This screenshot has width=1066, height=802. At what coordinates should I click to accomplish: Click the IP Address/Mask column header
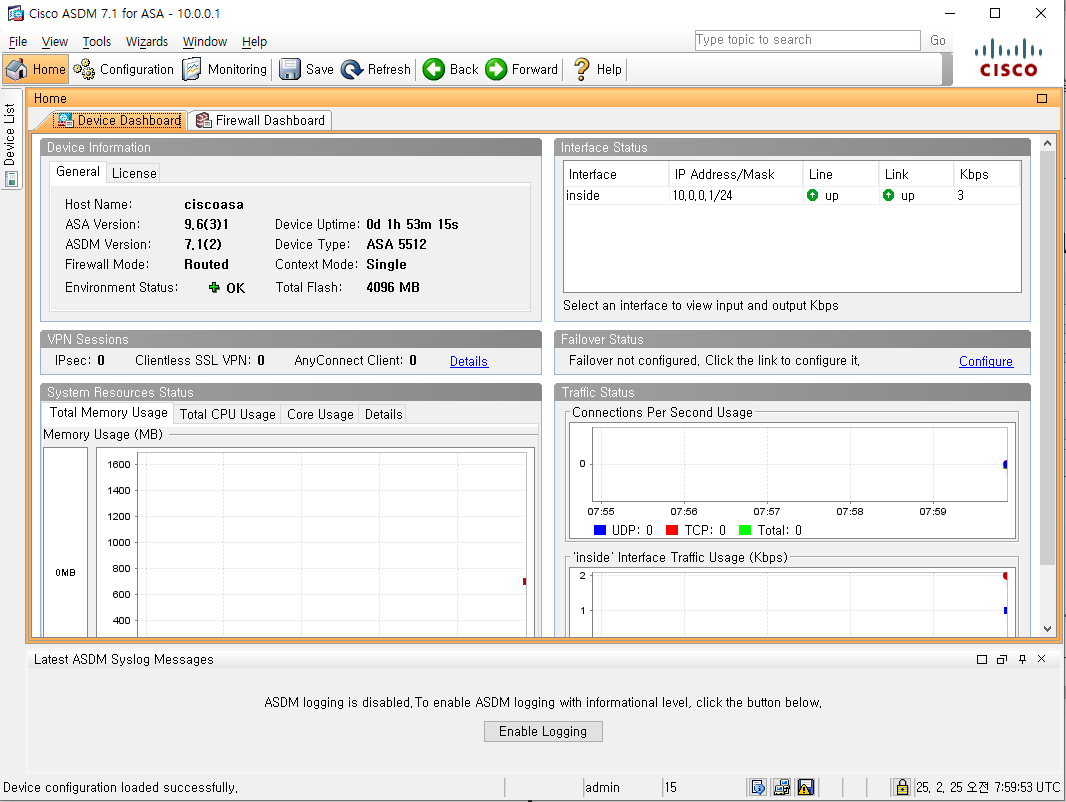[x=736, y=175]
